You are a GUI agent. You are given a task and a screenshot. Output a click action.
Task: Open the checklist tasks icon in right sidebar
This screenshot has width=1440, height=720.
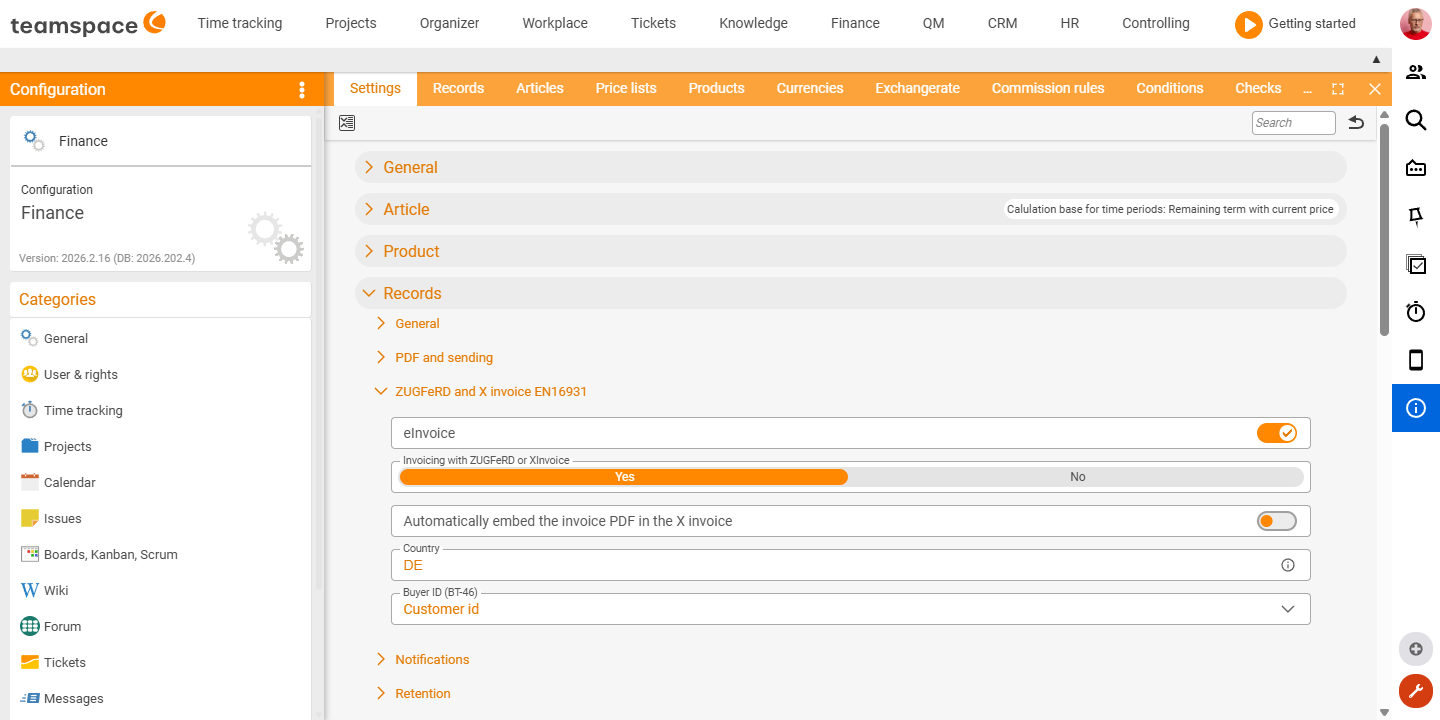point(1416,264)
